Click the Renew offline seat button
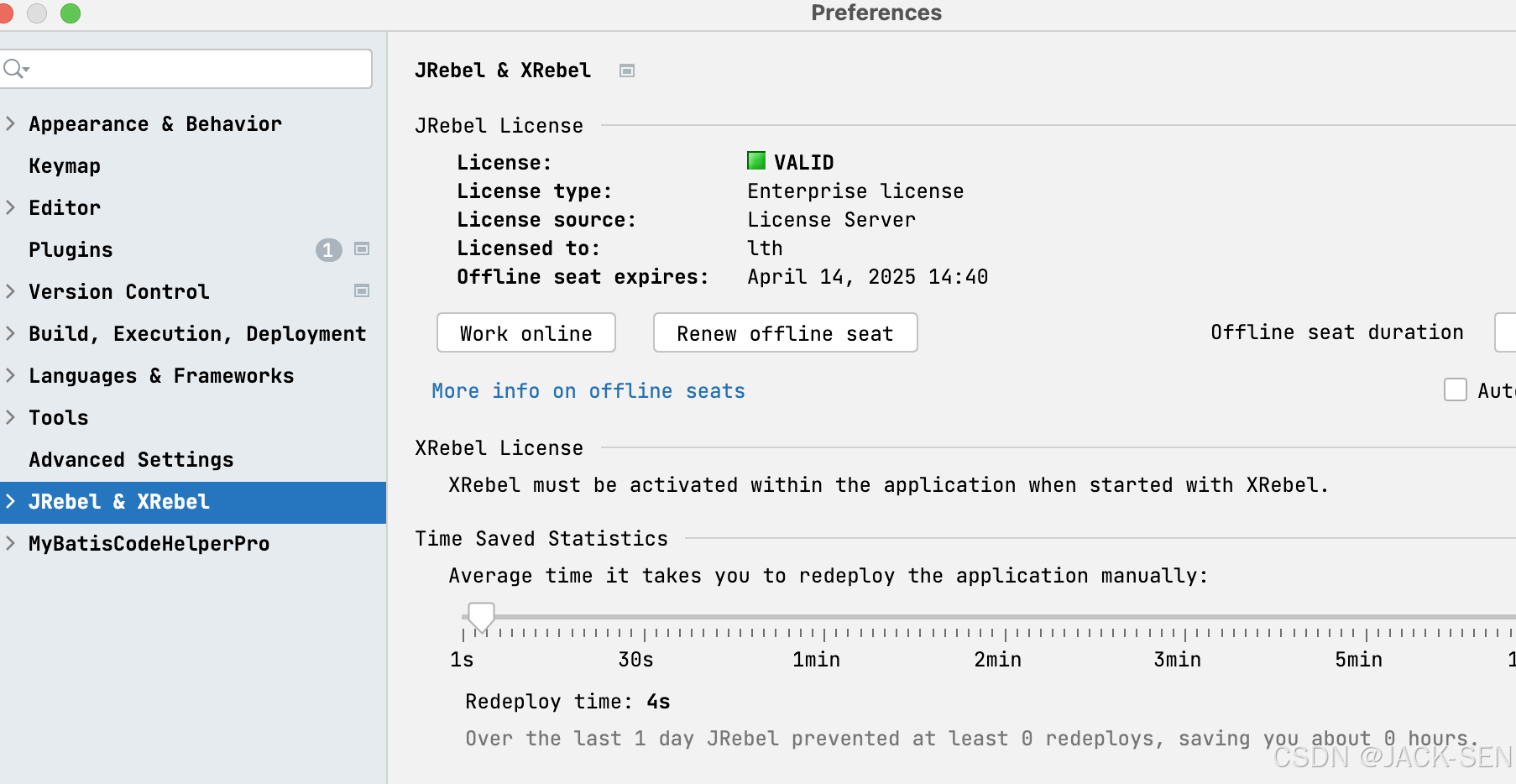Screen dimensions: 1516x784 [785, 333]
